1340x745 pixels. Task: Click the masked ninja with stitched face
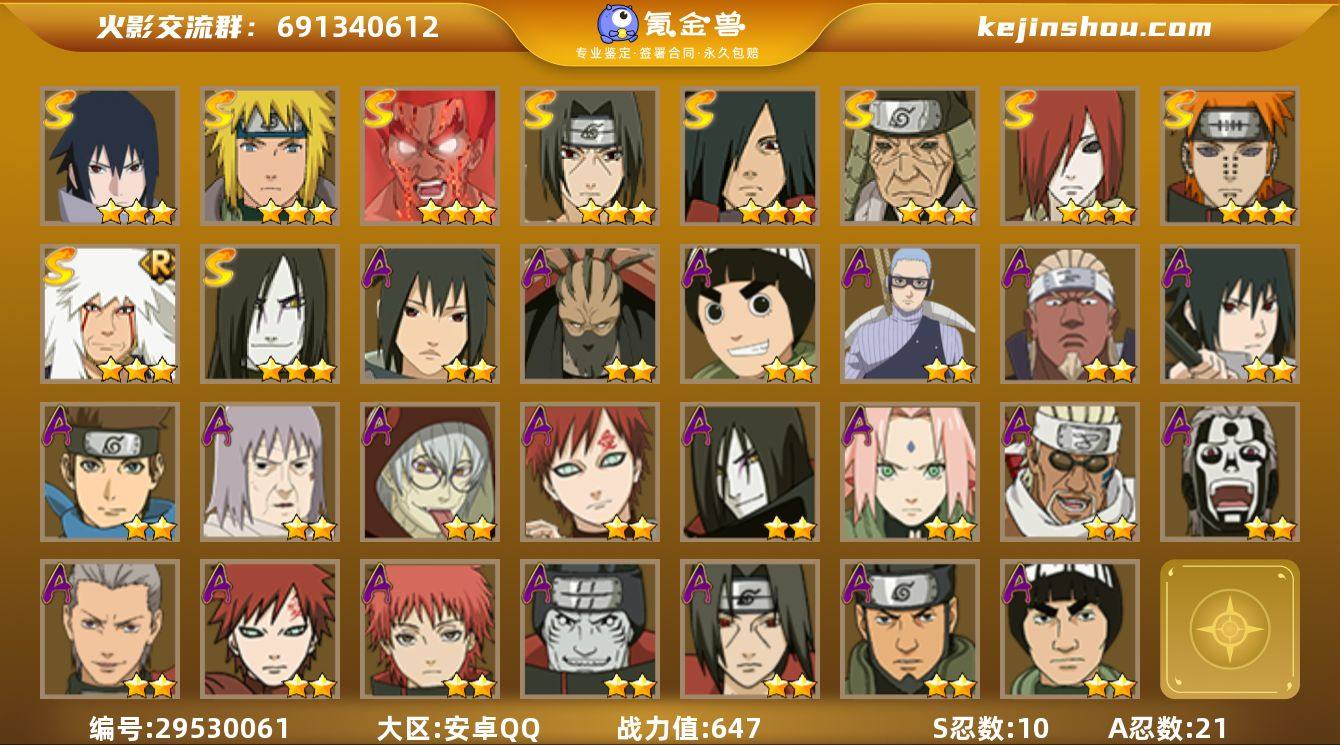click(590, 314)
